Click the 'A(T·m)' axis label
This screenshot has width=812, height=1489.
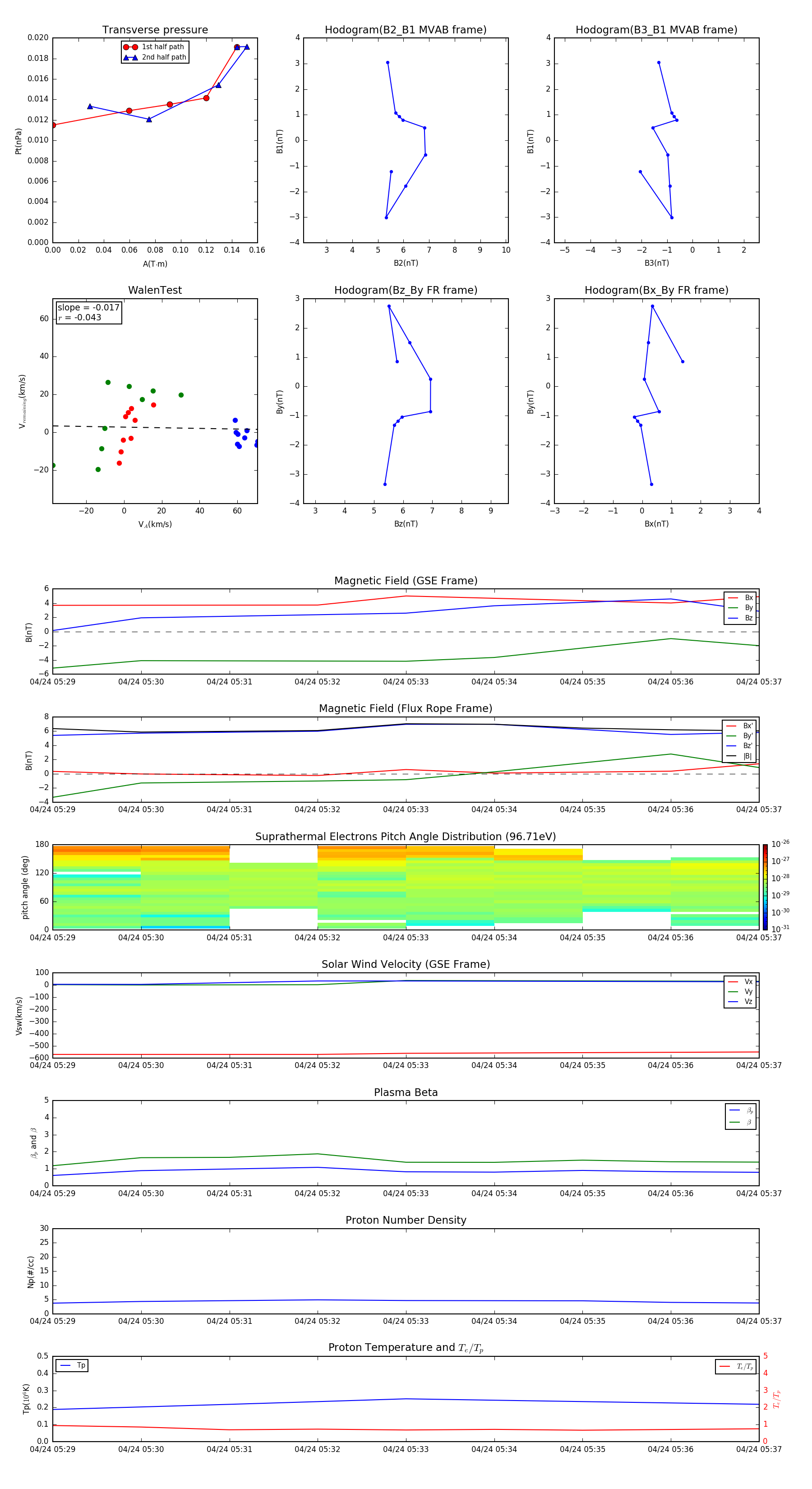[155, 264]
